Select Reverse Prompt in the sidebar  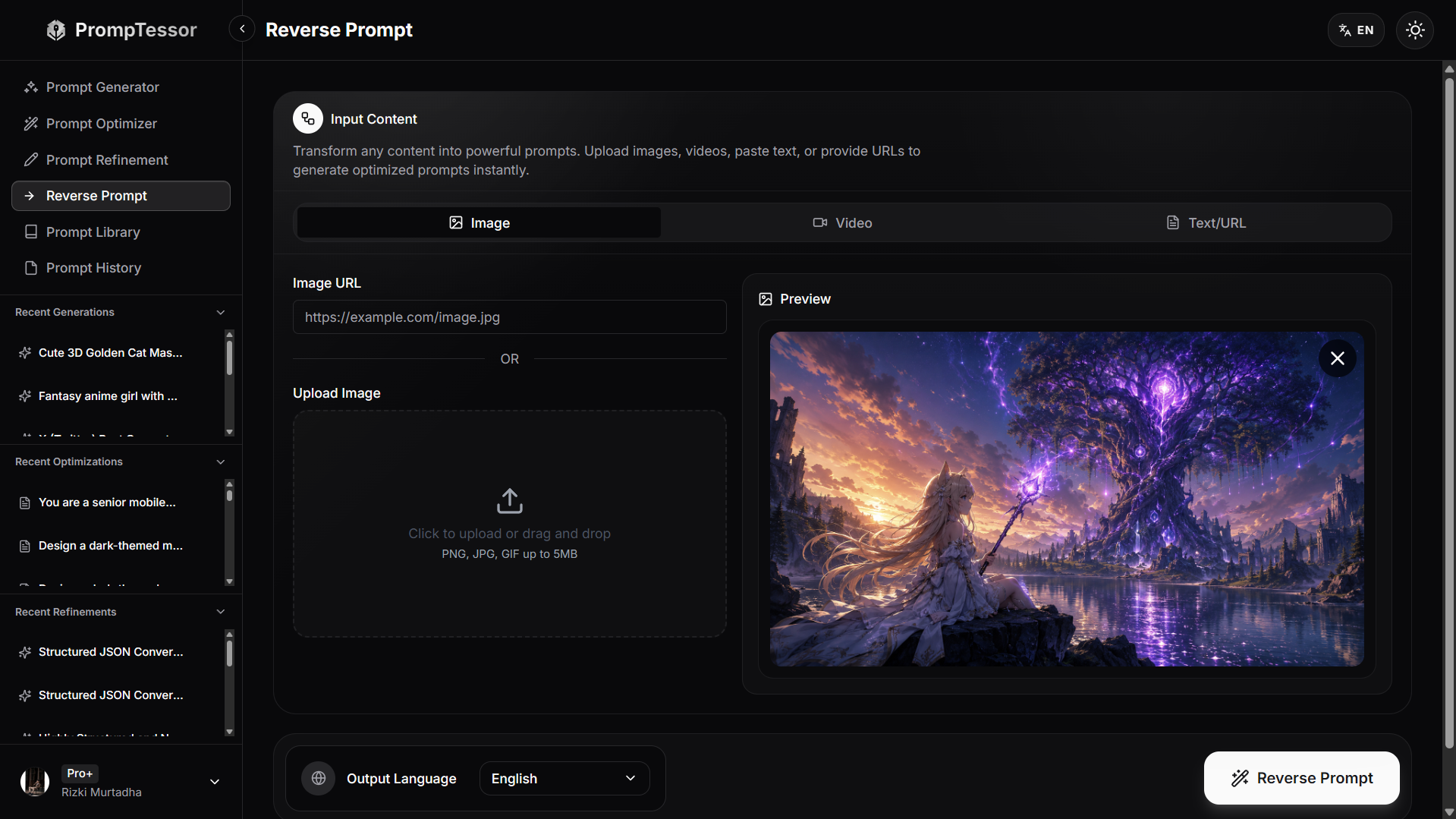click(x=121, y=196)
